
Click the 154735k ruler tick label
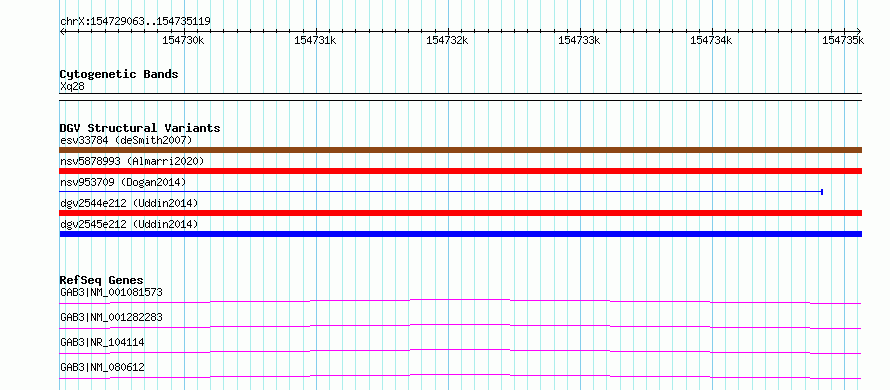pos(843,40)
